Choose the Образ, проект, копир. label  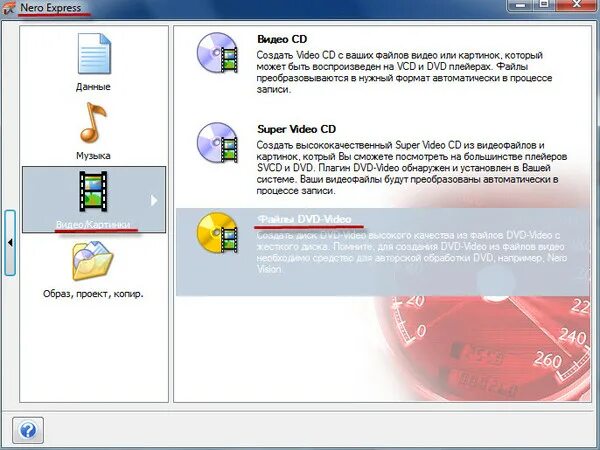[93, 294]
